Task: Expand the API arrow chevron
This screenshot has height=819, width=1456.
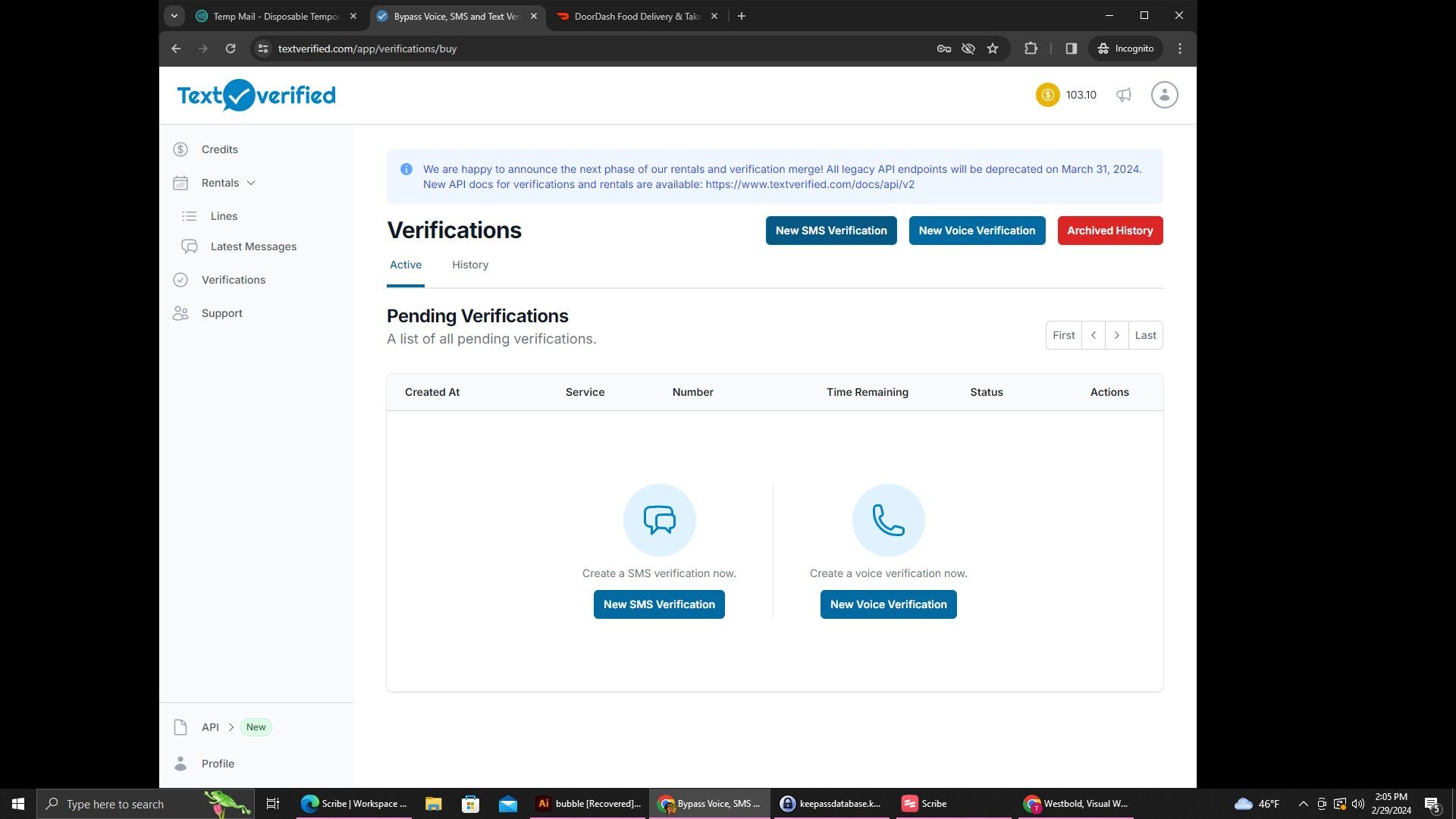Action: coord(231,727)
